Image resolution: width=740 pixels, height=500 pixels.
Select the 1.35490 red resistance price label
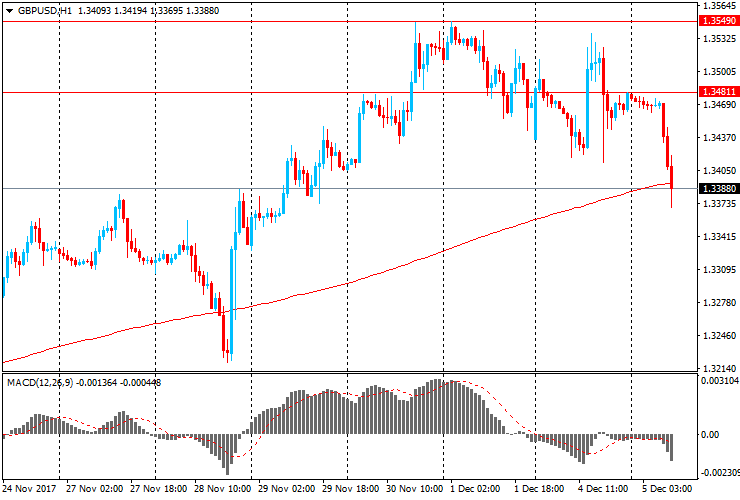pyautogui.click(x=719, y=21)
